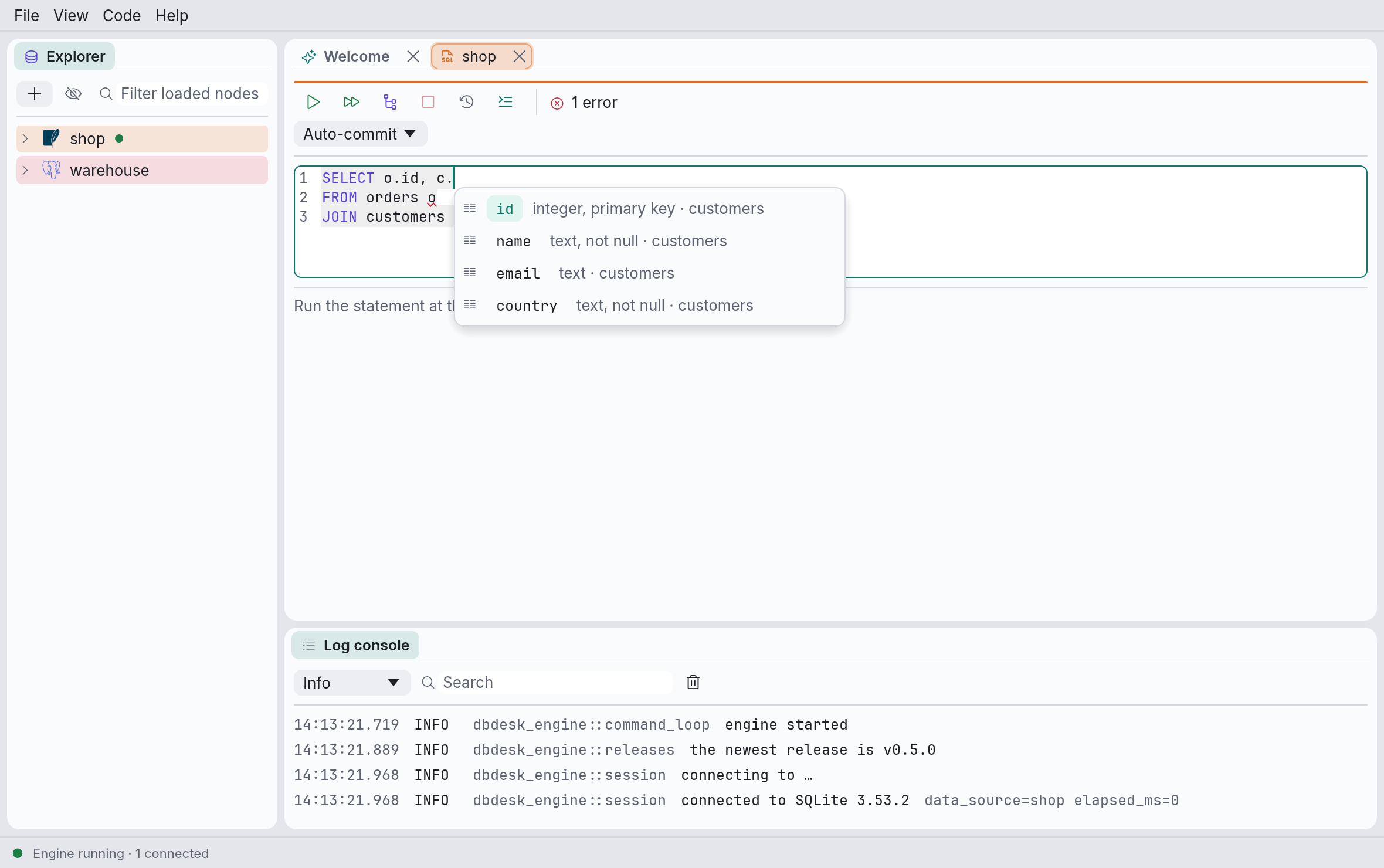Click the warehouse PostgreSQL elephant icon

[x=52, y=170]
